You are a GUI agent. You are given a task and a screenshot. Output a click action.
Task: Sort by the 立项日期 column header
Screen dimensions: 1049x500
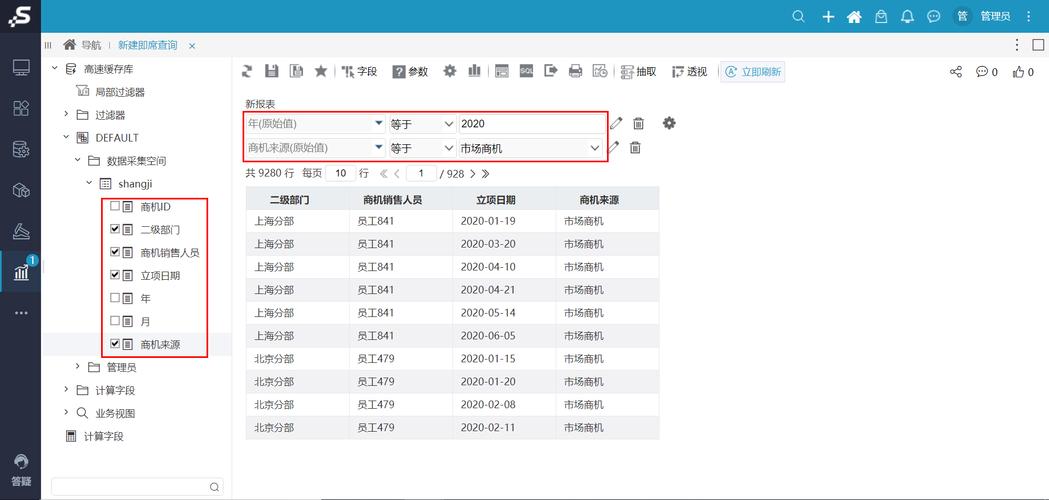(x=496, y=199)
